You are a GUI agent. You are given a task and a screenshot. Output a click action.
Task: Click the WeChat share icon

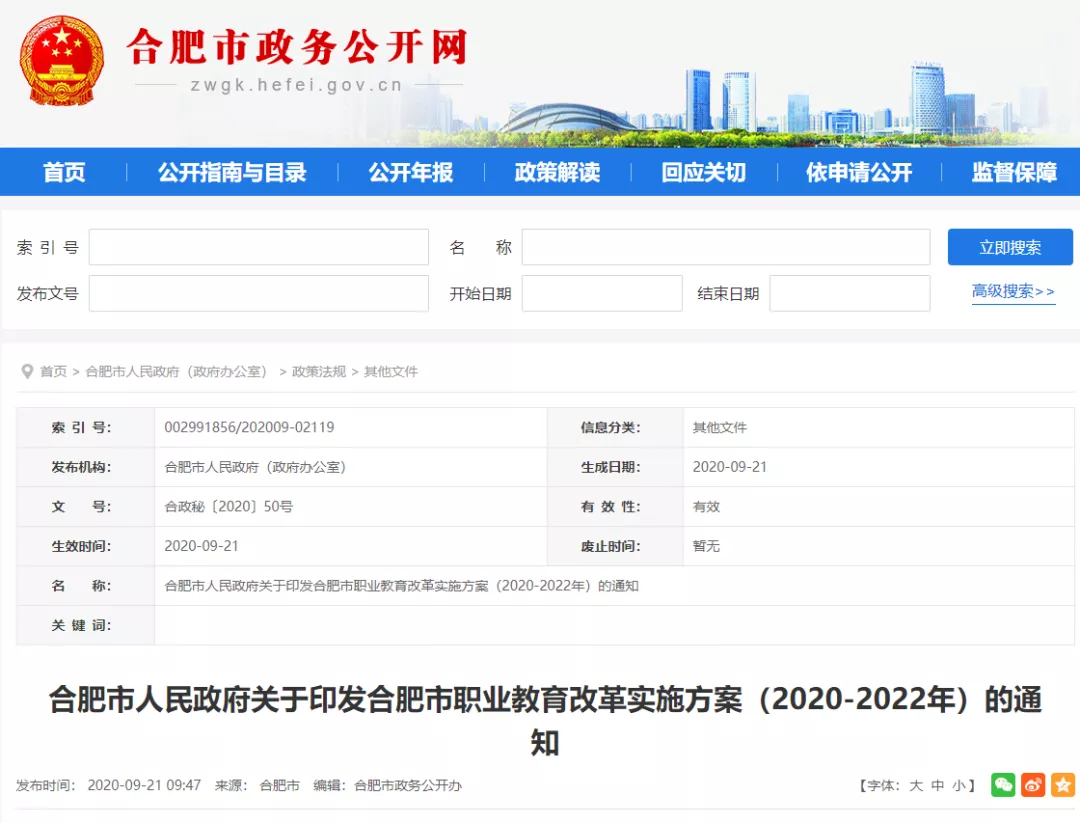tap(1002, 785)
